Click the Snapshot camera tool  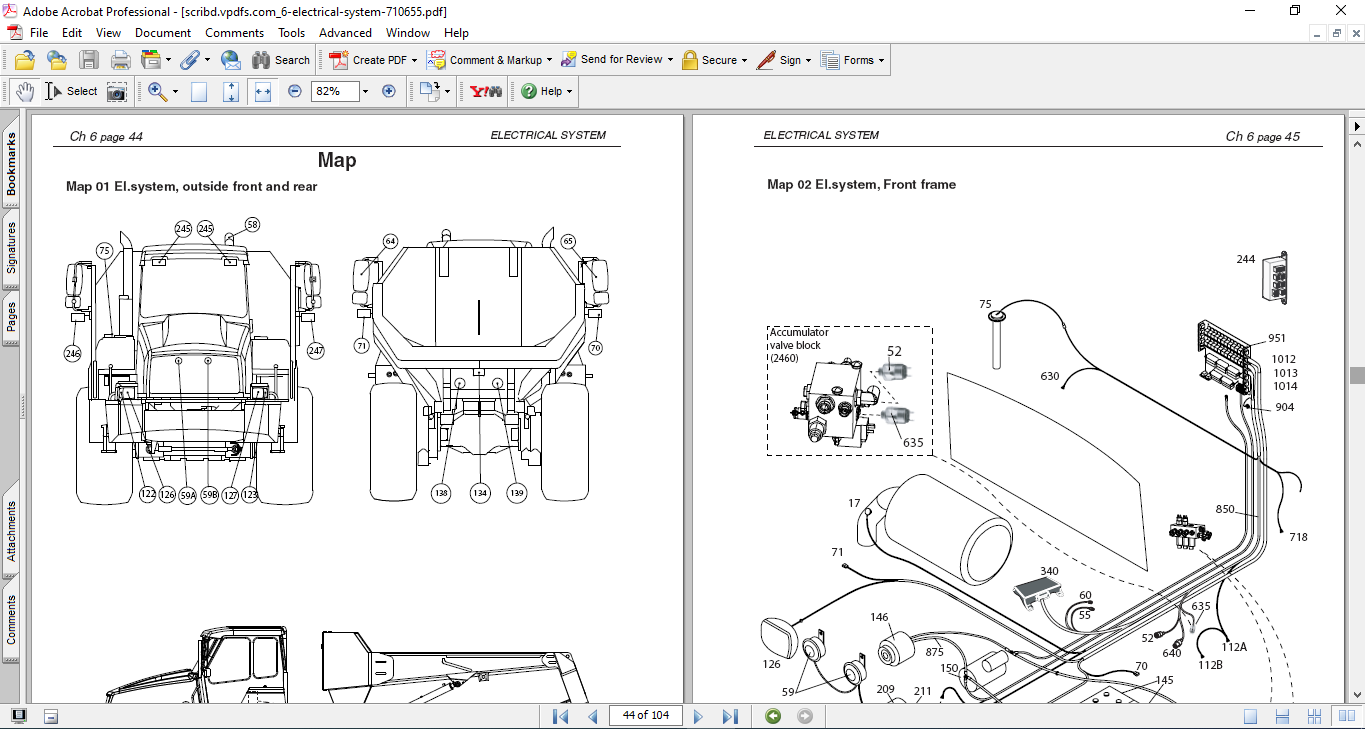click(x=117, y=91)
